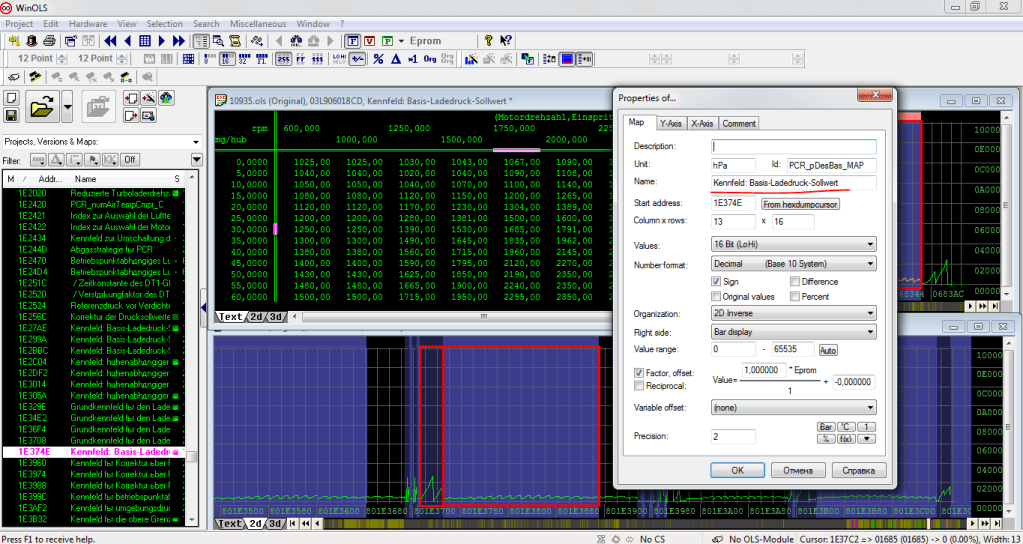Switch to the Y-Axis tab
The image size is (1023, 544).
point(670,123)
